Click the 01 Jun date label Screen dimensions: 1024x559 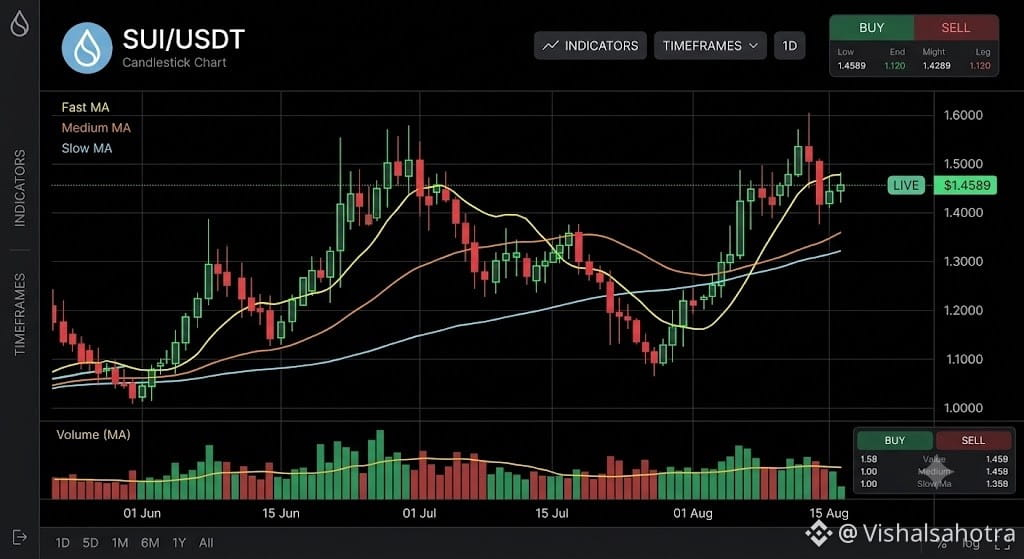(x=142, y=513)
